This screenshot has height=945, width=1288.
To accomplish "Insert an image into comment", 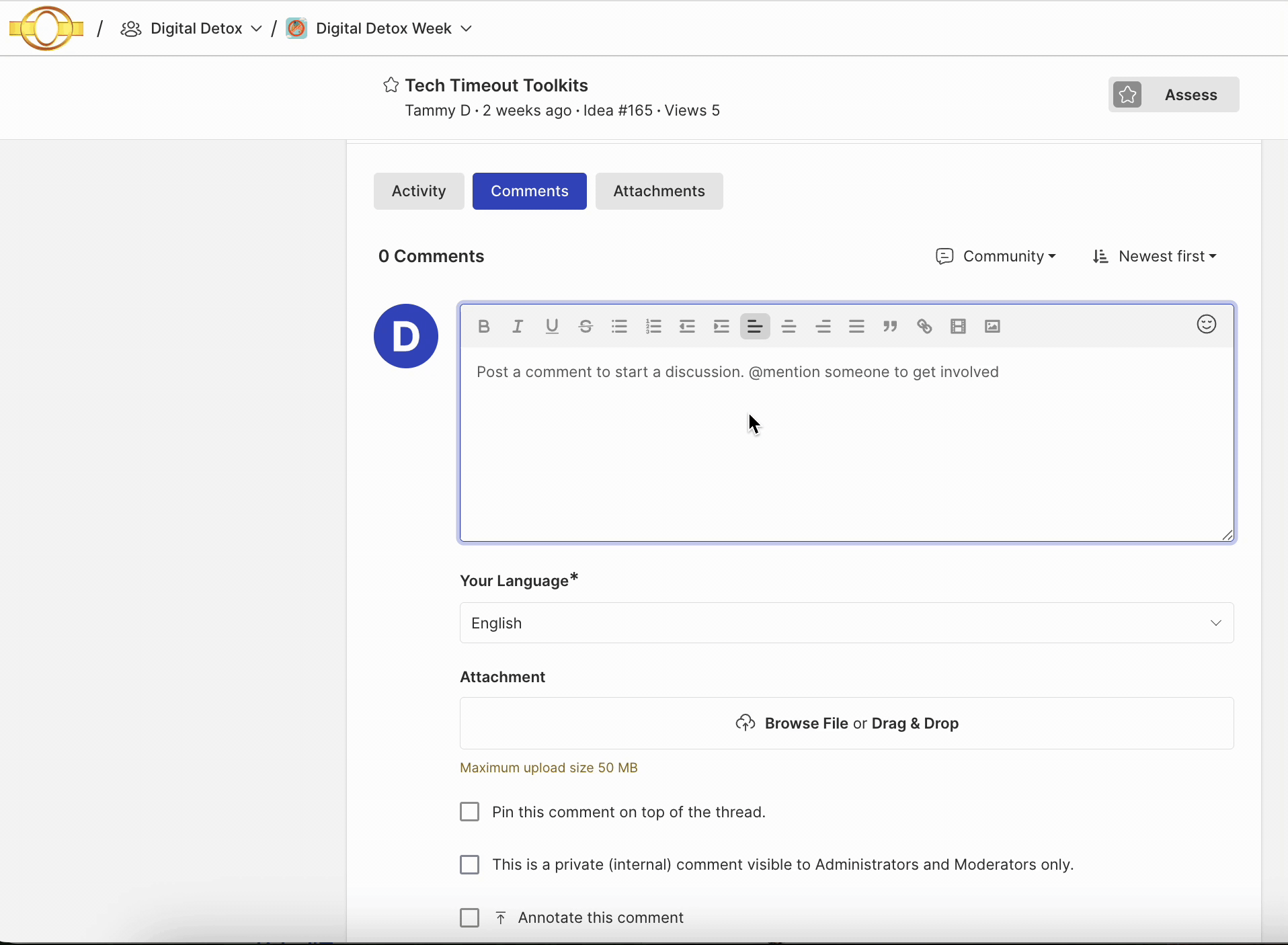I will [x=992, y=327].
